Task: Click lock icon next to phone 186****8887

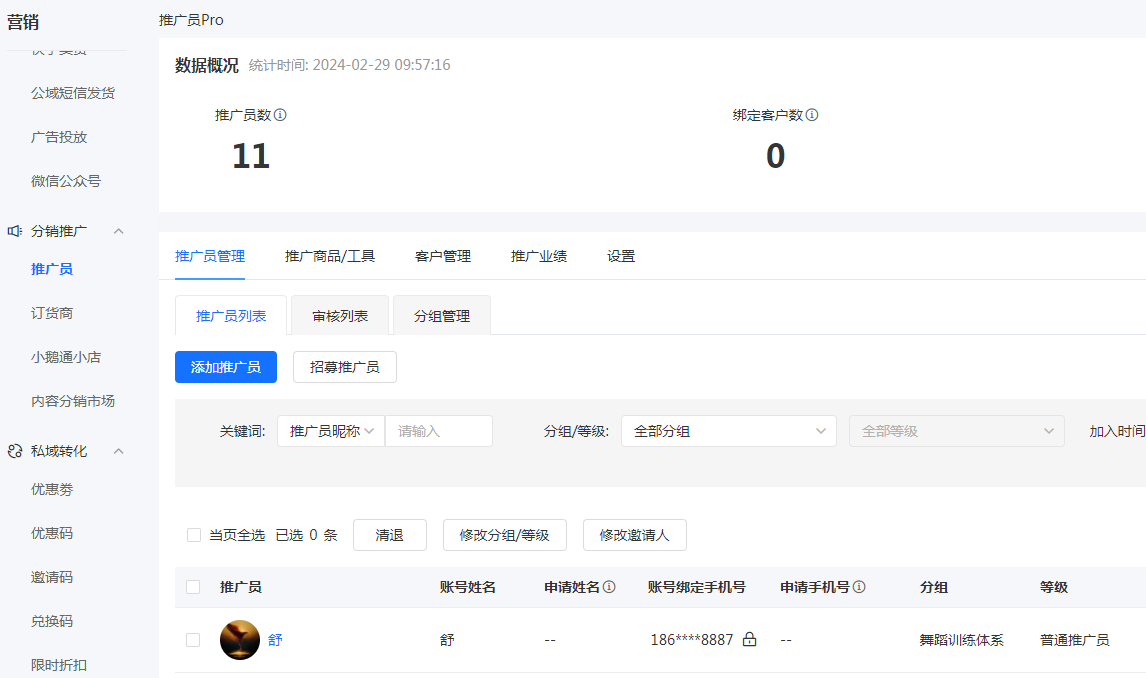Action: tap(749, 640)
